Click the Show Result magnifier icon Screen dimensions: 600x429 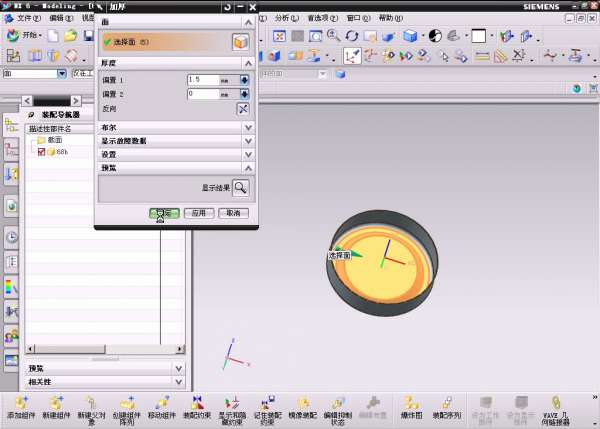click(240, 187)
